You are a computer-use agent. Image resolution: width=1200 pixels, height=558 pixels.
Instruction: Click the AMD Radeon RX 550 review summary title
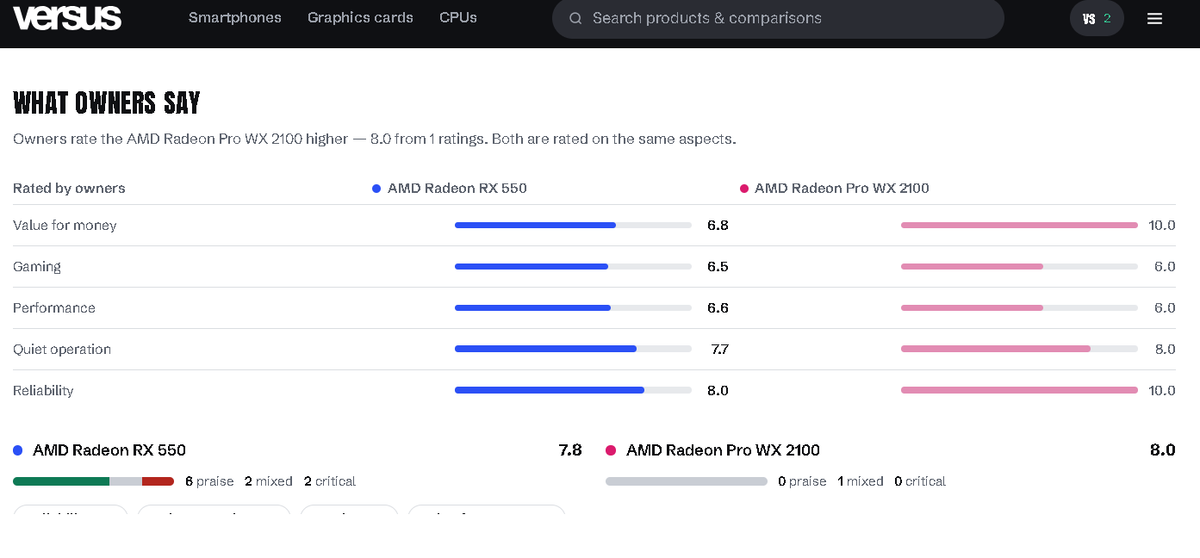109,450
